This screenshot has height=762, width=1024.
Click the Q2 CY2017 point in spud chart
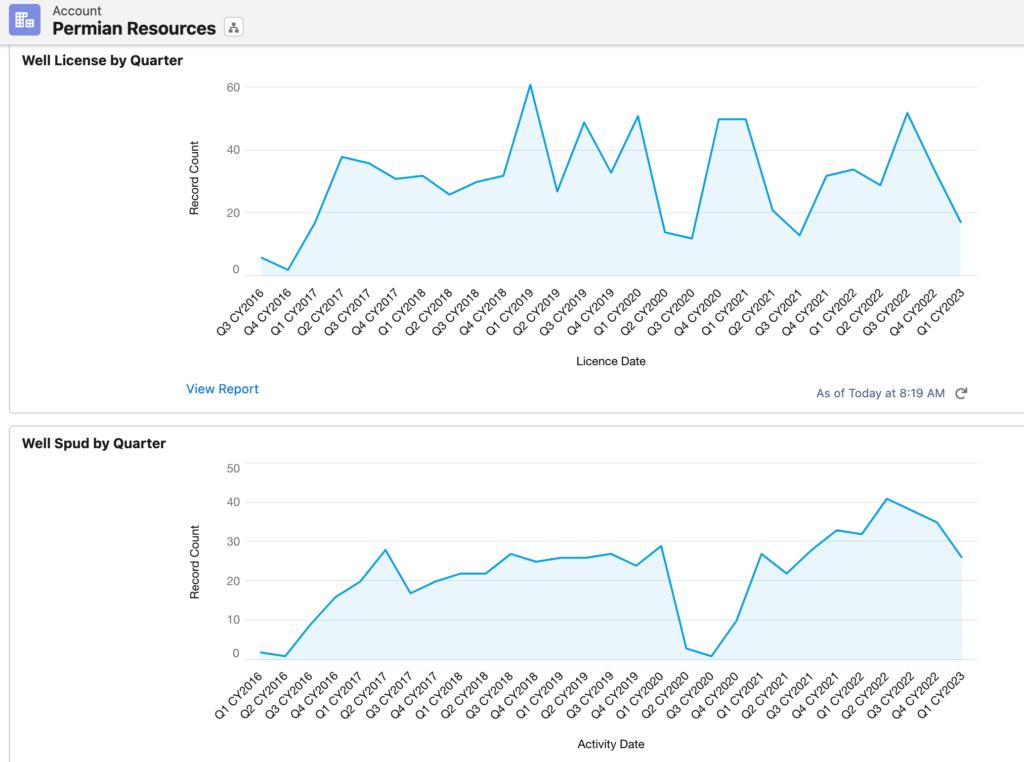point(385,550)
